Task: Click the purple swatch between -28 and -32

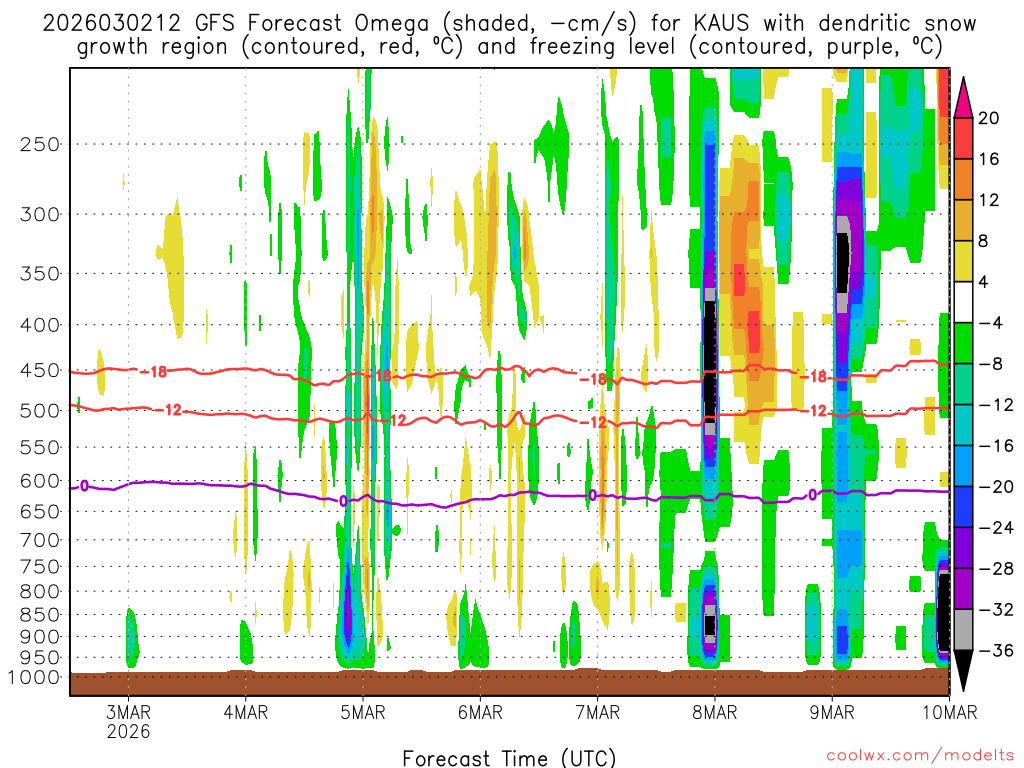Action: point(964,589)
